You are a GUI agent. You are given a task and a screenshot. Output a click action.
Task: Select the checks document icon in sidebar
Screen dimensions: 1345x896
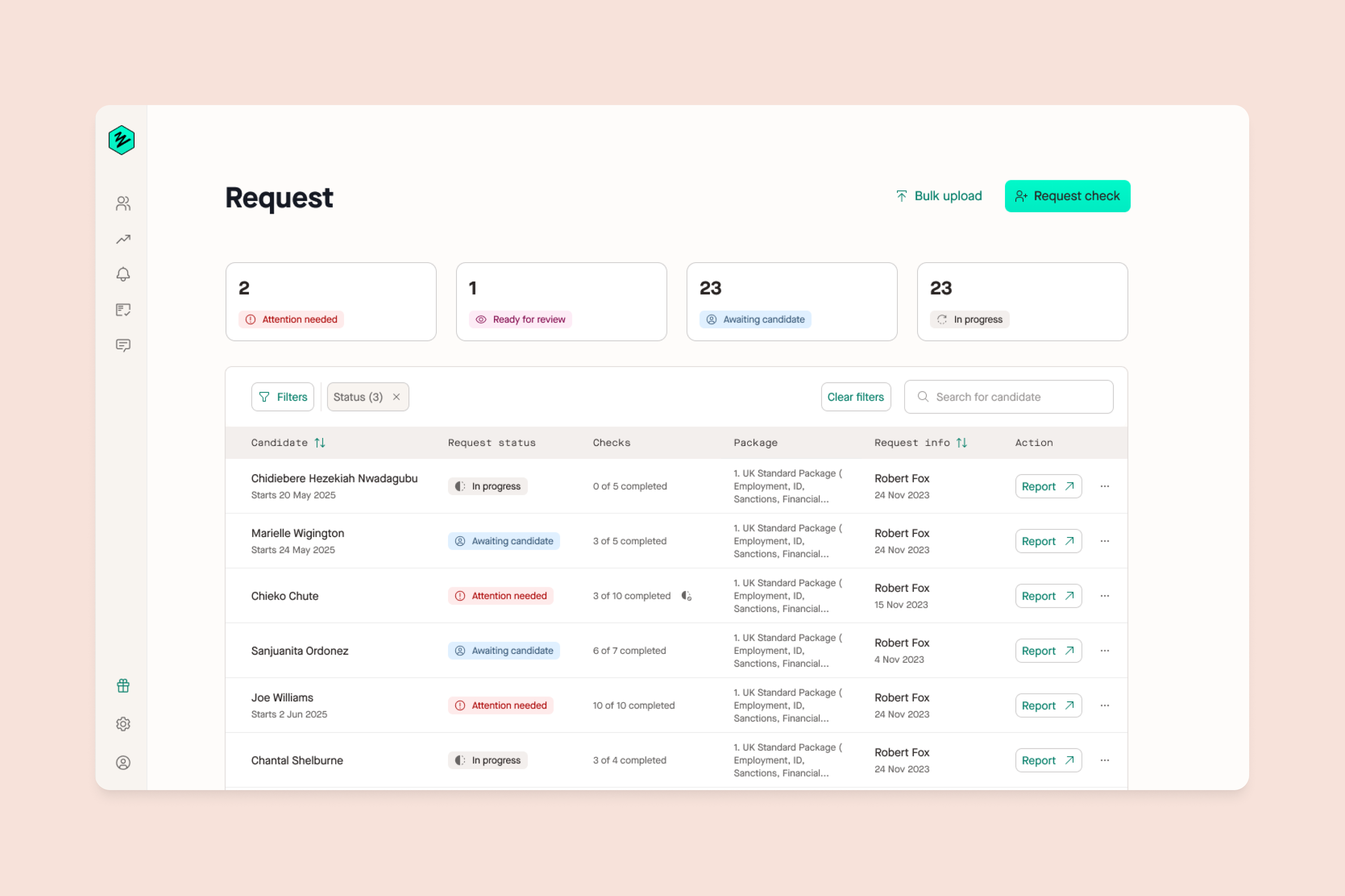coord(123,310)
